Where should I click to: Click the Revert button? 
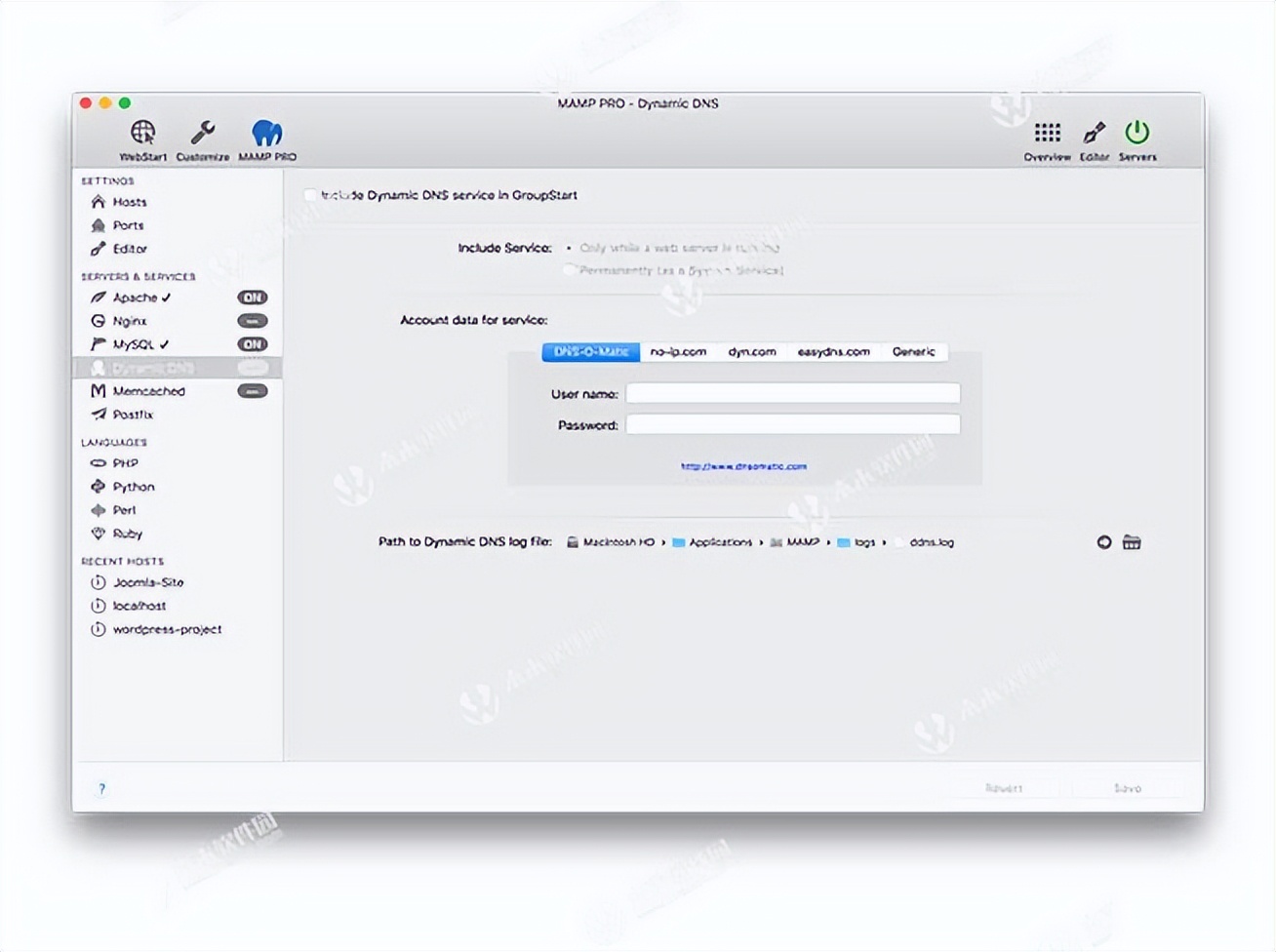1004,788
